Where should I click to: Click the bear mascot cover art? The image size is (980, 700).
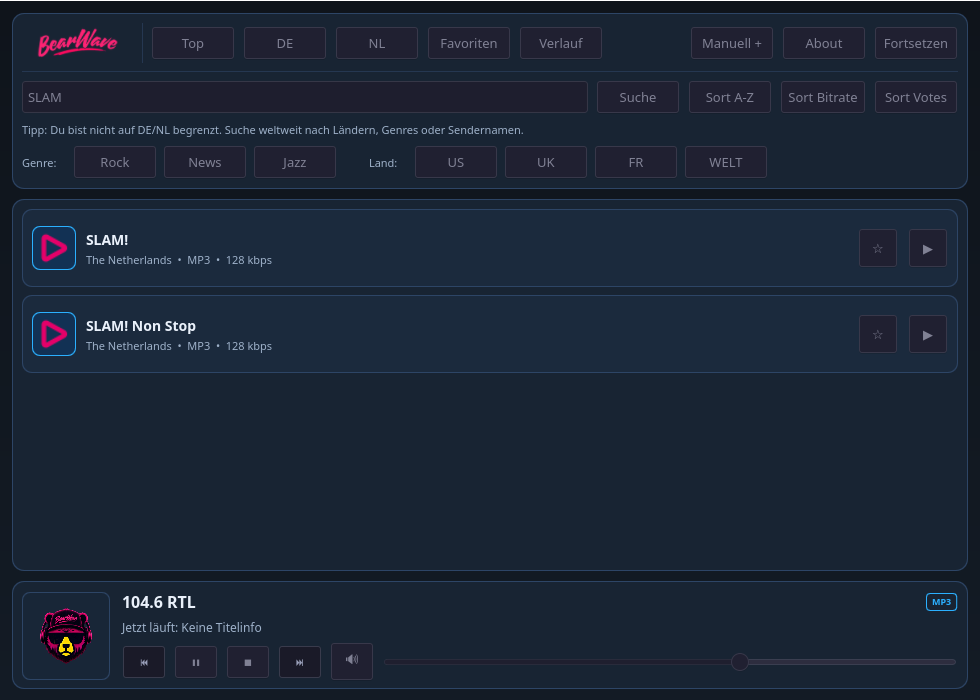coord(66,636)
